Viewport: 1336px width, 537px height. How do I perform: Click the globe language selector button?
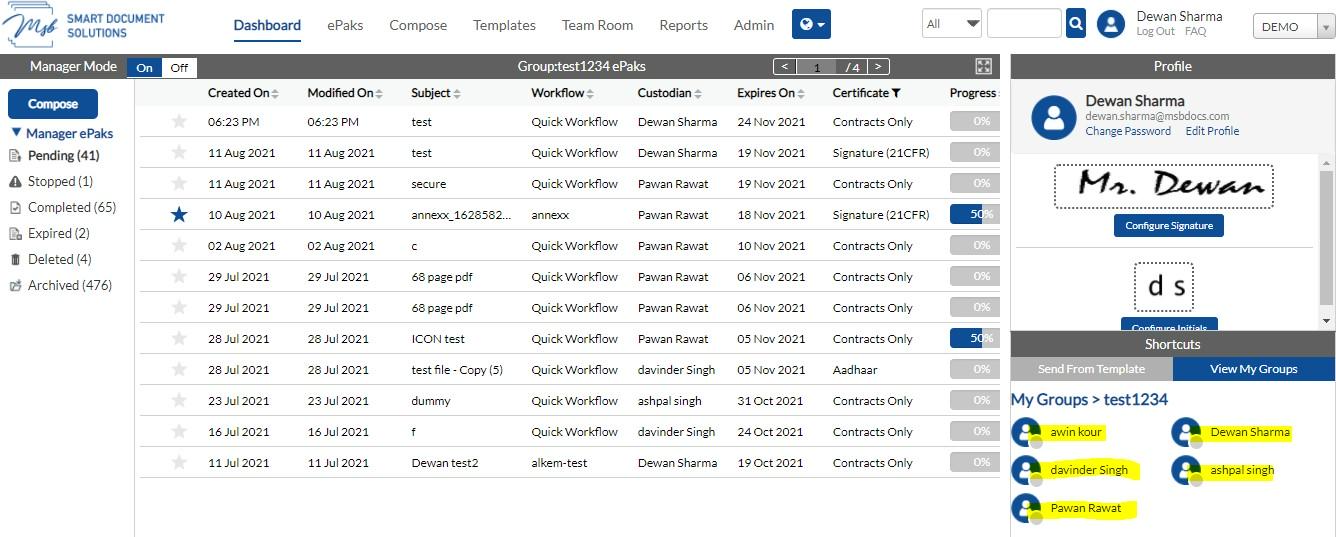(x=811, y=24)
